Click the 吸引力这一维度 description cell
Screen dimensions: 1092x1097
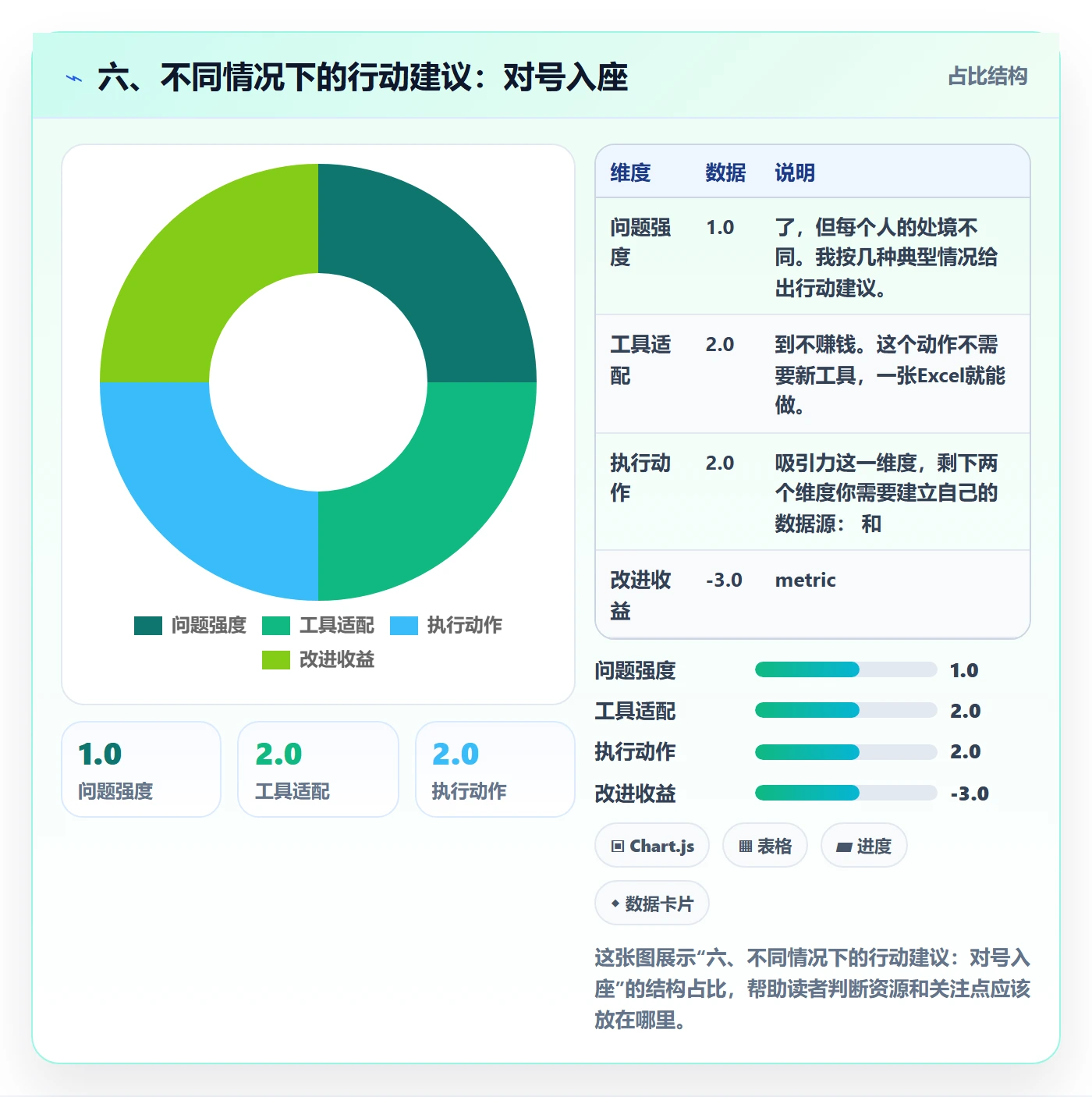click(x=886, y=493)
